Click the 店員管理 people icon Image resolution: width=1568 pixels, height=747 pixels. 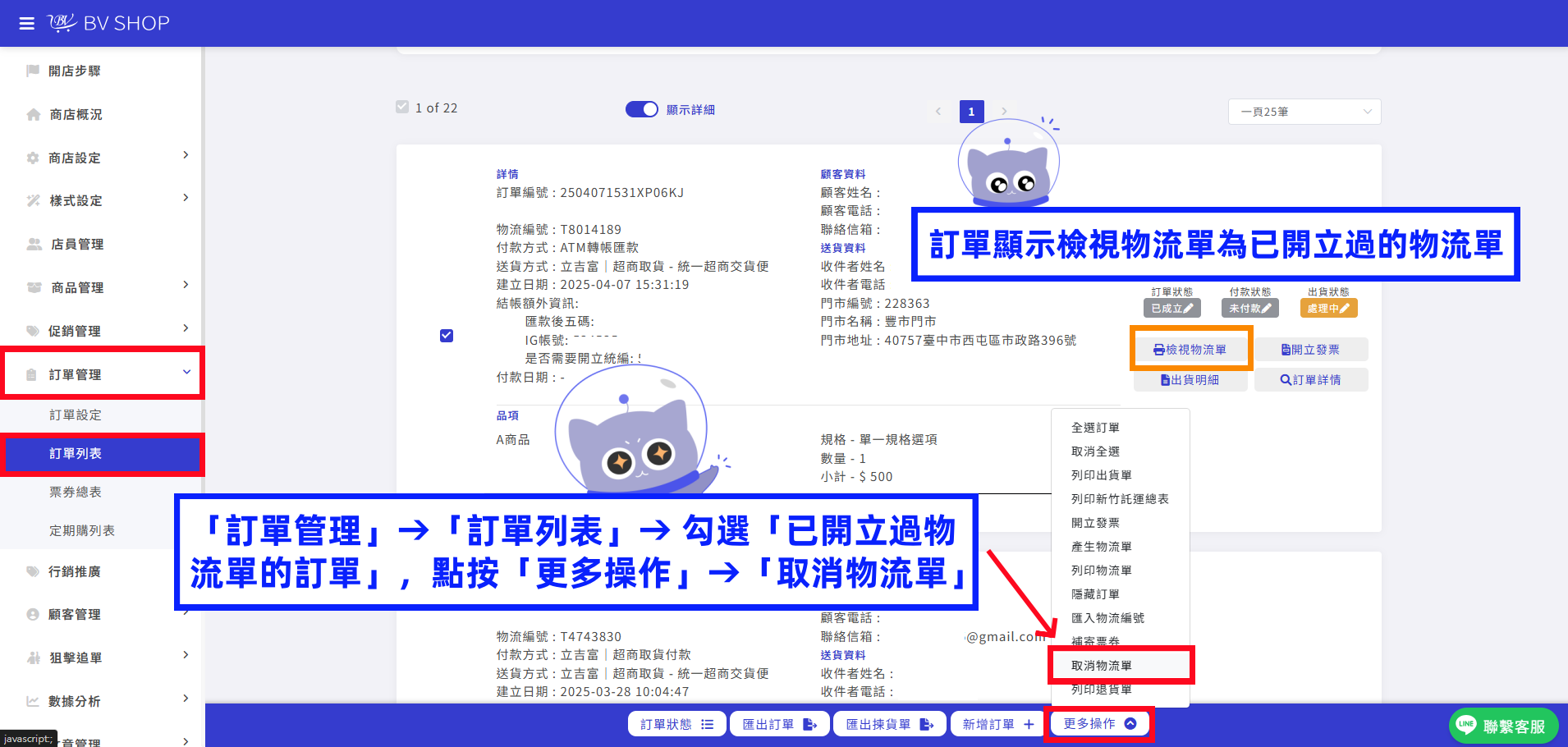click(34, 244)
